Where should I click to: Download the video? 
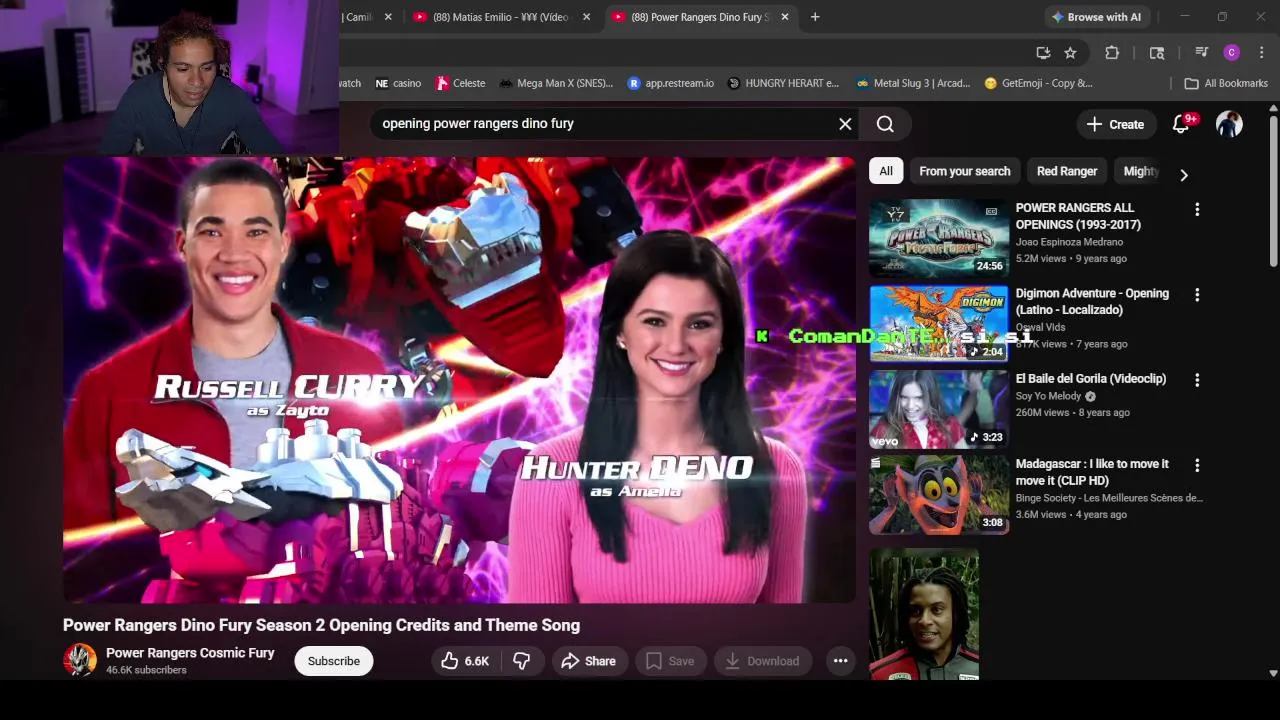tap(762, 661)
